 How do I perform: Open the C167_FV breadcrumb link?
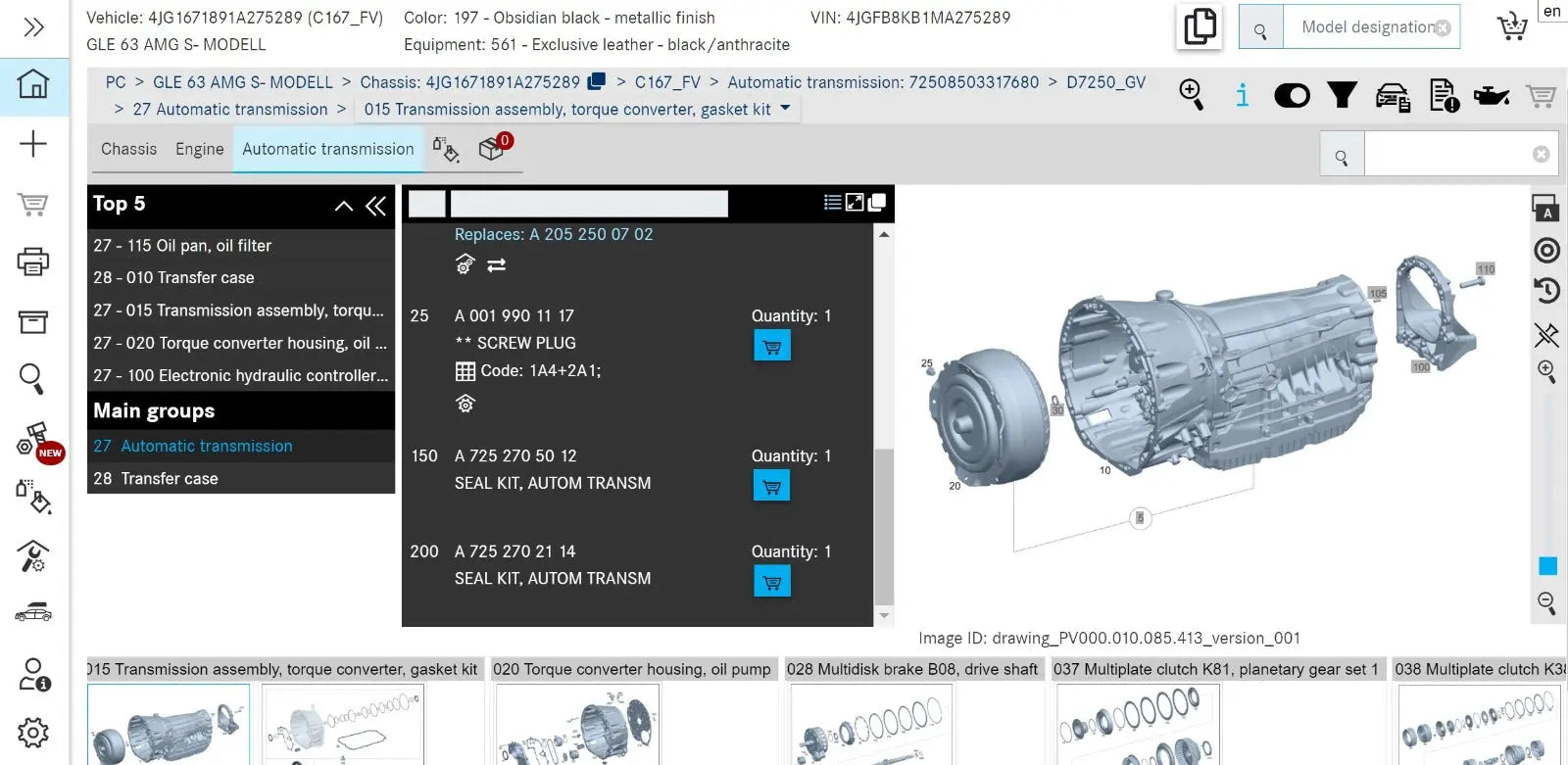point(667,82)
